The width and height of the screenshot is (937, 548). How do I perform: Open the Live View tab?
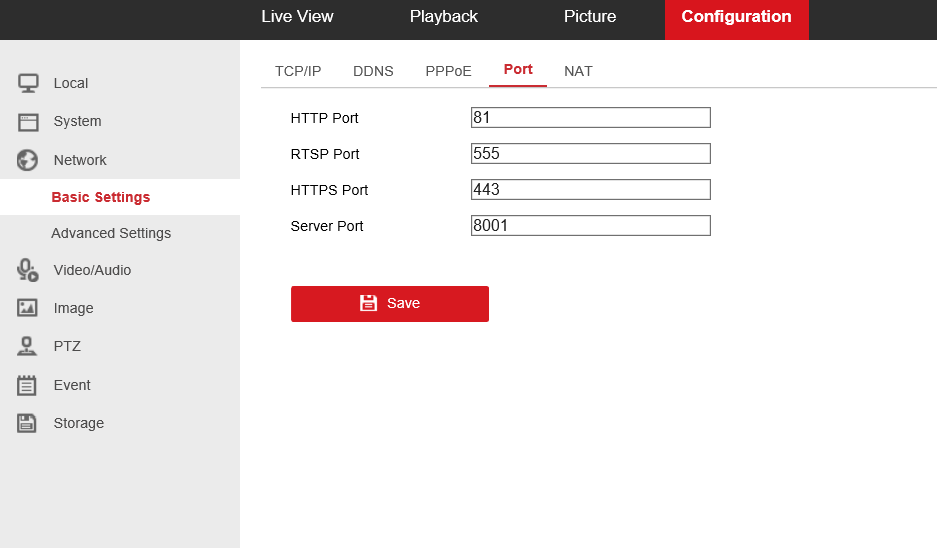click(x=297, y=17)
